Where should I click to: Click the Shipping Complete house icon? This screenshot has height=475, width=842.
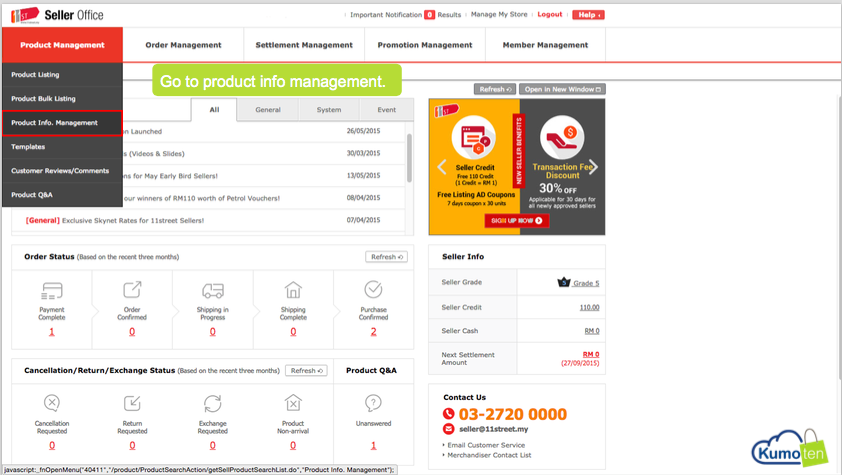point(293,290)
